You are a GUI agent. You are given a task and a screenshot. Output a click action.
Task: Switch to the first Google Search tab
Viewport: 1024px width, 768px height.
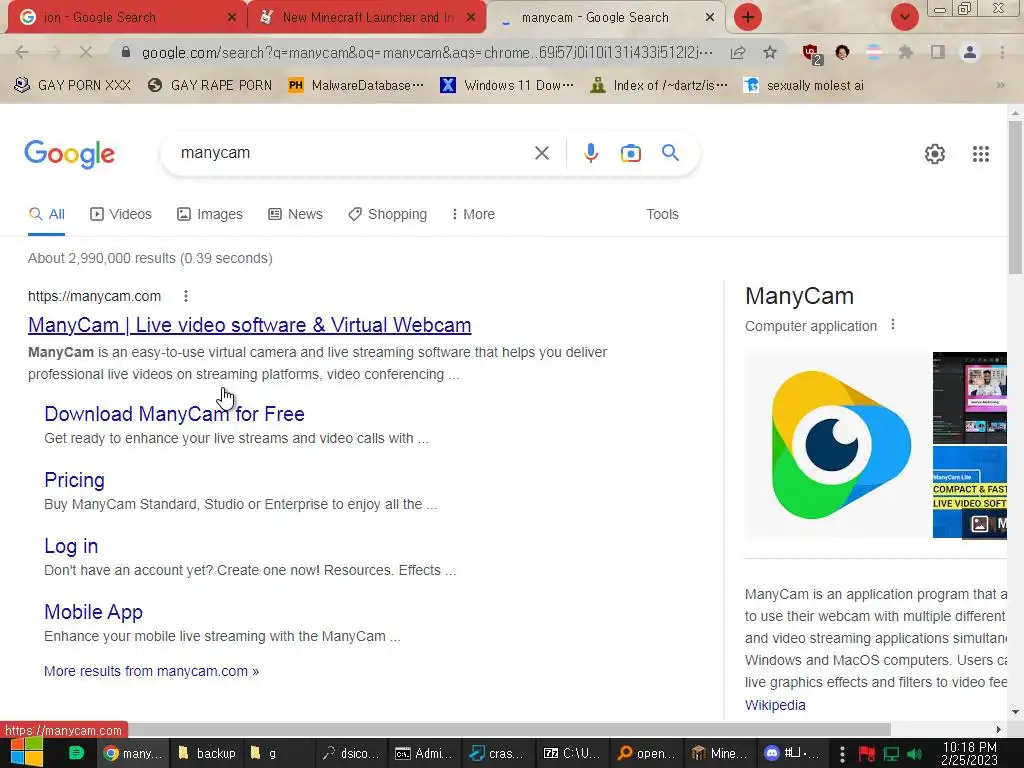pyautogui.click(x=126, y=18)
